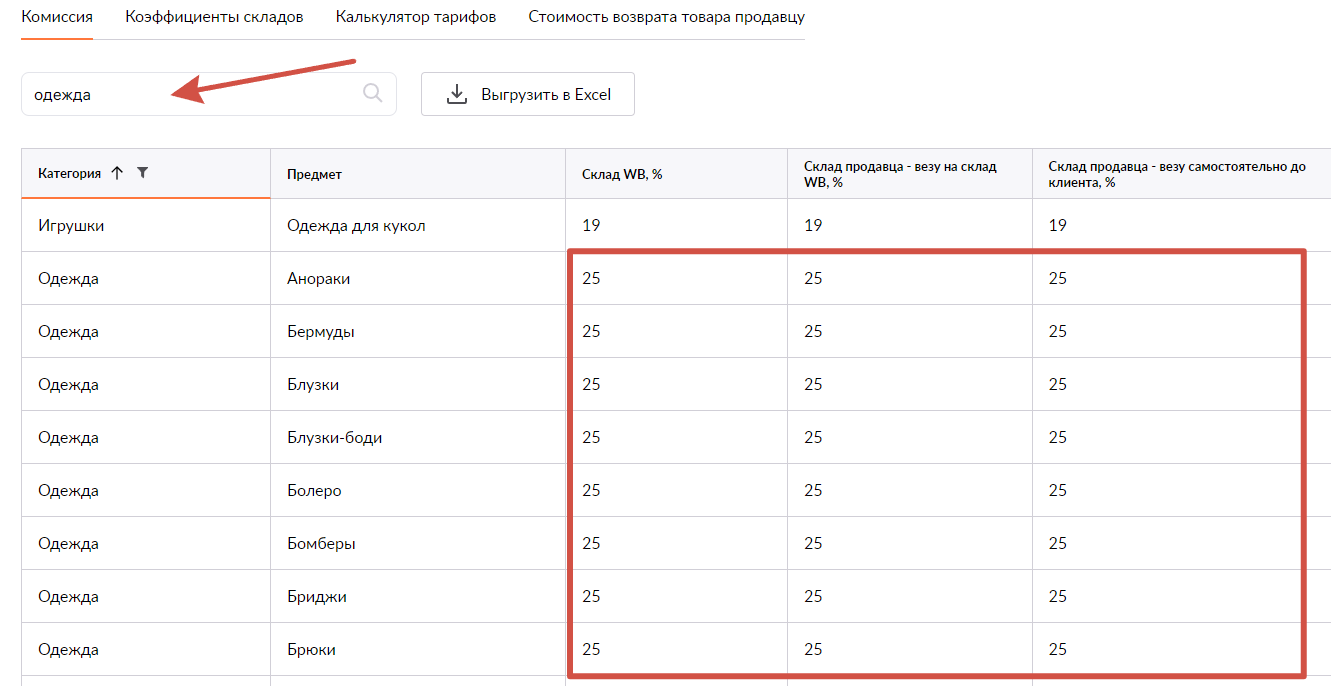Click Склад WB value 19 for Одежда для кукол
Viewport: 1331px width, 686px height.
(591, 225)
